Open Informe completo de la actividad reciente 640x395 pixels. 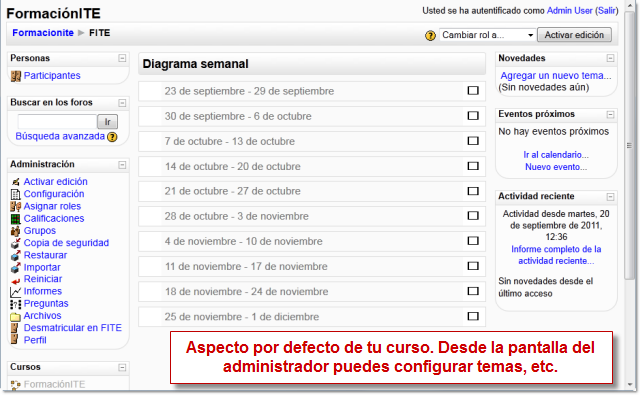point(556,255)
